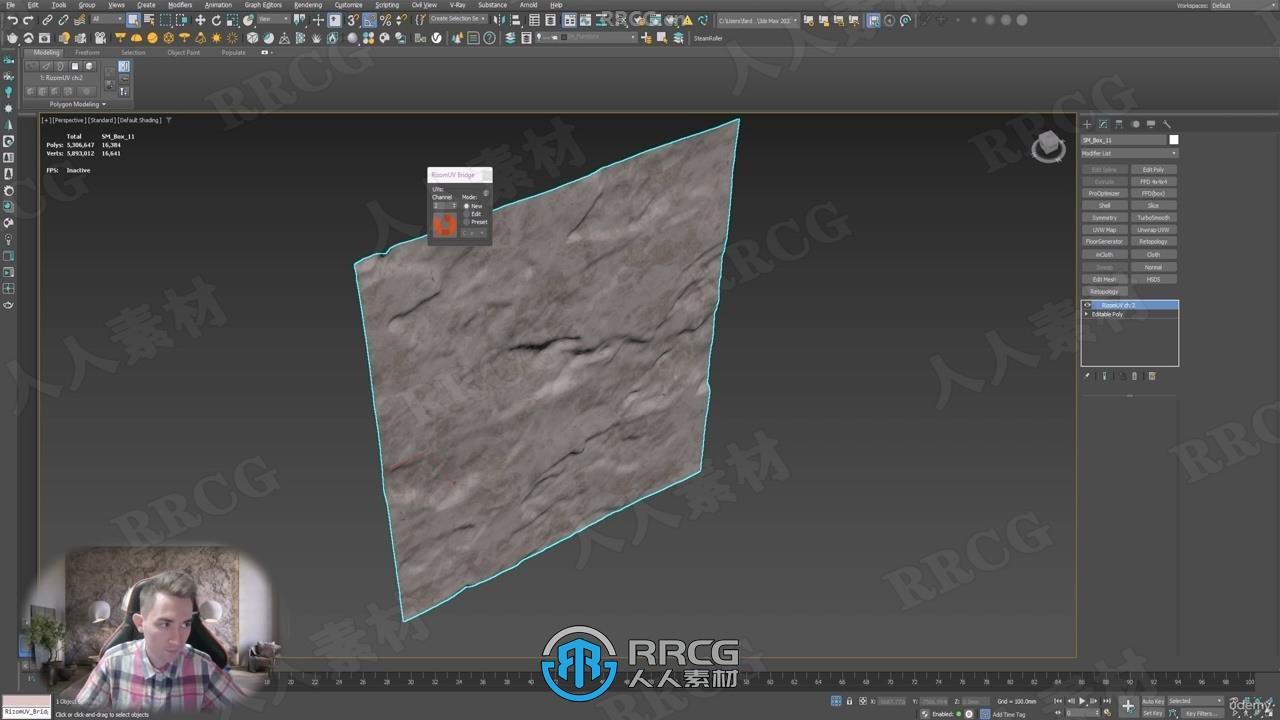Click the SM_Box_11 object name field
Screen dimensions: 1280x720
1124,140
